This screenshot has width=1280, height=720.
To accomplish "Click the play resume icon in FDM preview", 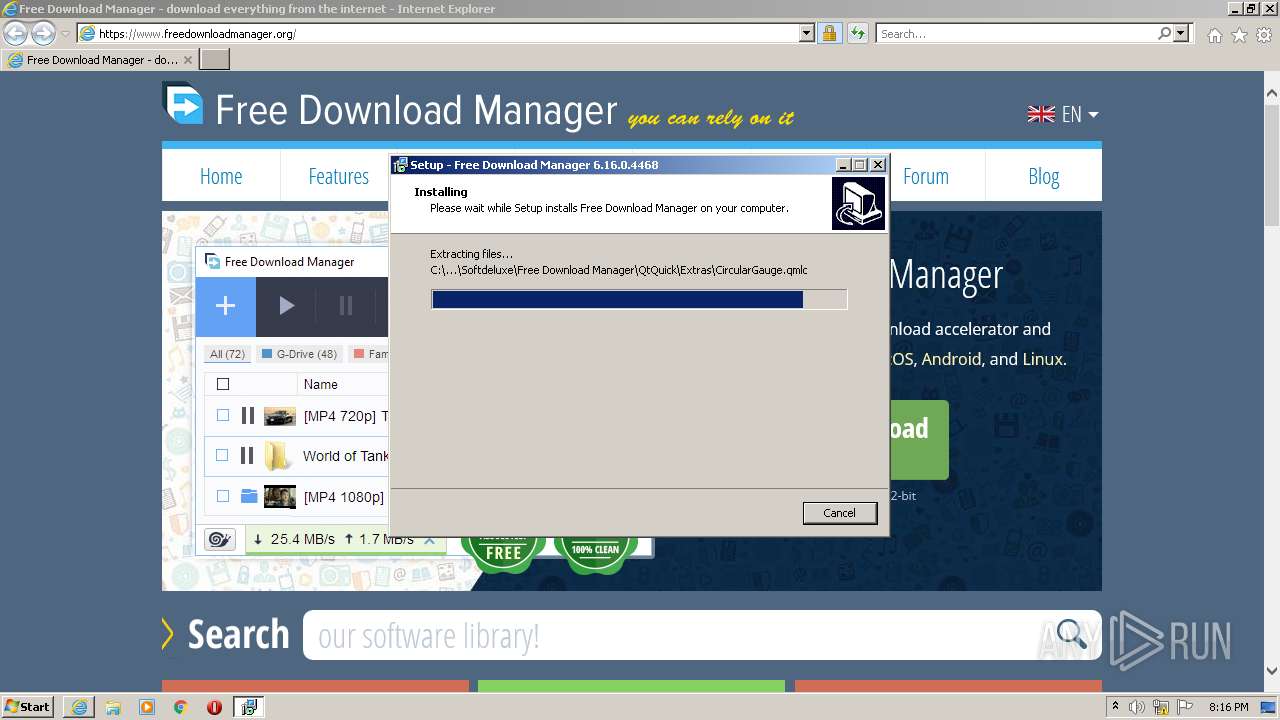I will (x=286, y=306).
